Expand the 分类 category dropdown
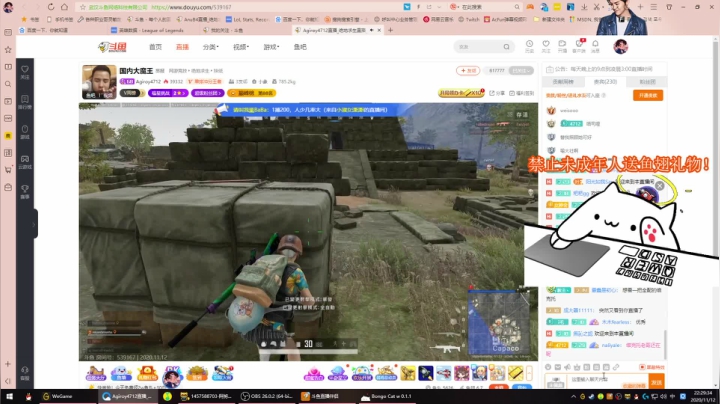This screenshot has height=404, width=720. coord(210,47)
